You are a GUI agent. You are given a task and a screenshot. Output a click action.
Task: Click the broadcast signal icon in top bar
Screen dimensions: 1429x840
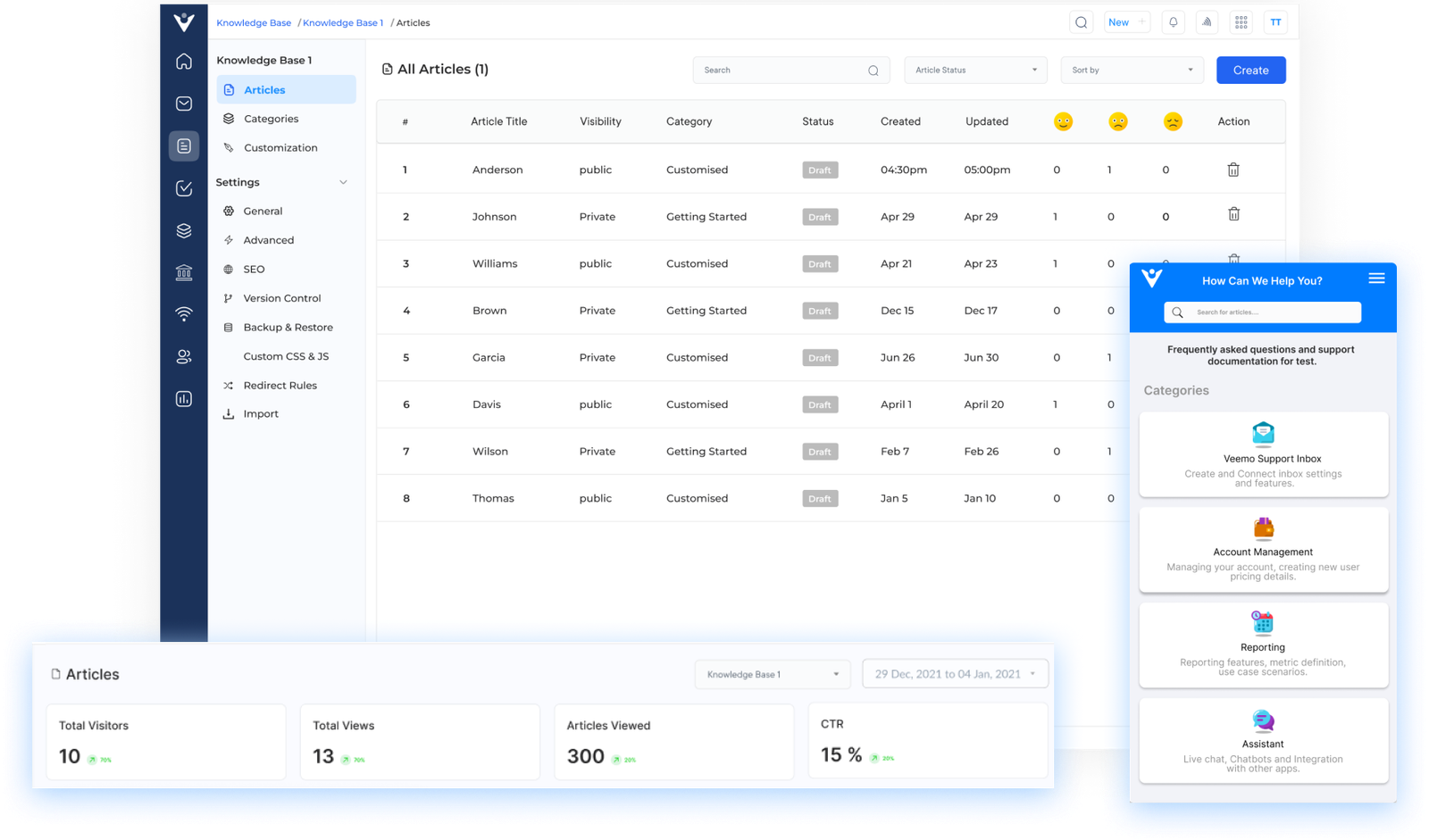tap(1207, 22)
